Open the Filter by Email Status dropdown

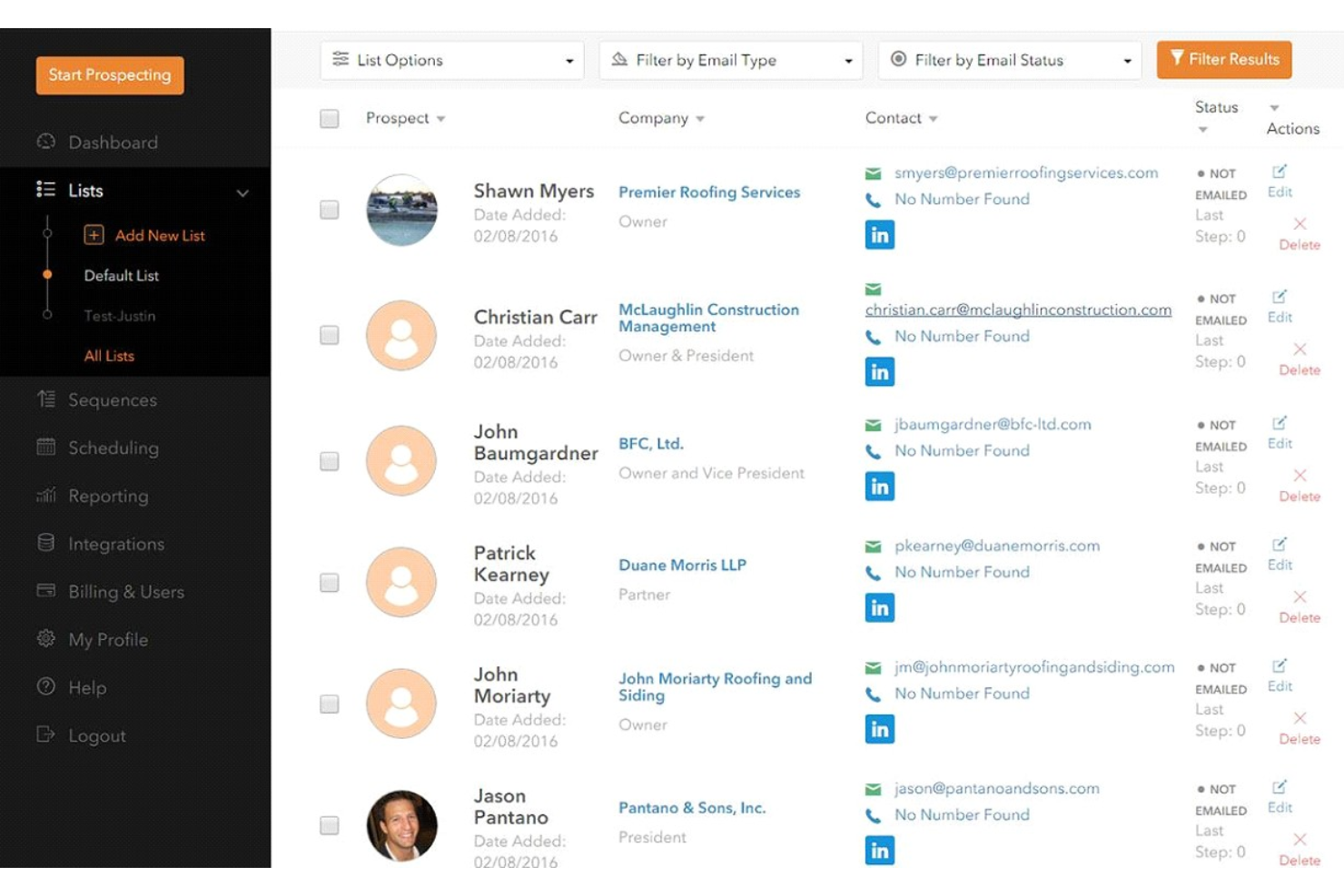point(1009,60)
